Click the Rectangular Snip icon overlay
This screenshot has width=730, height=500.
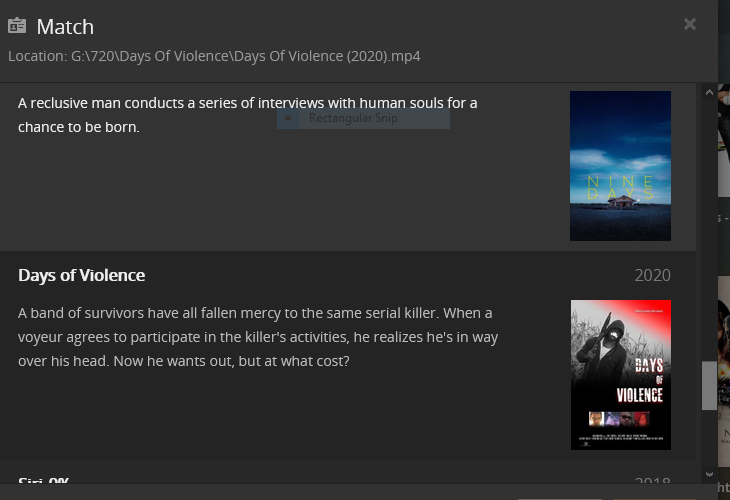pyautogui.click(x=289, y=118)
